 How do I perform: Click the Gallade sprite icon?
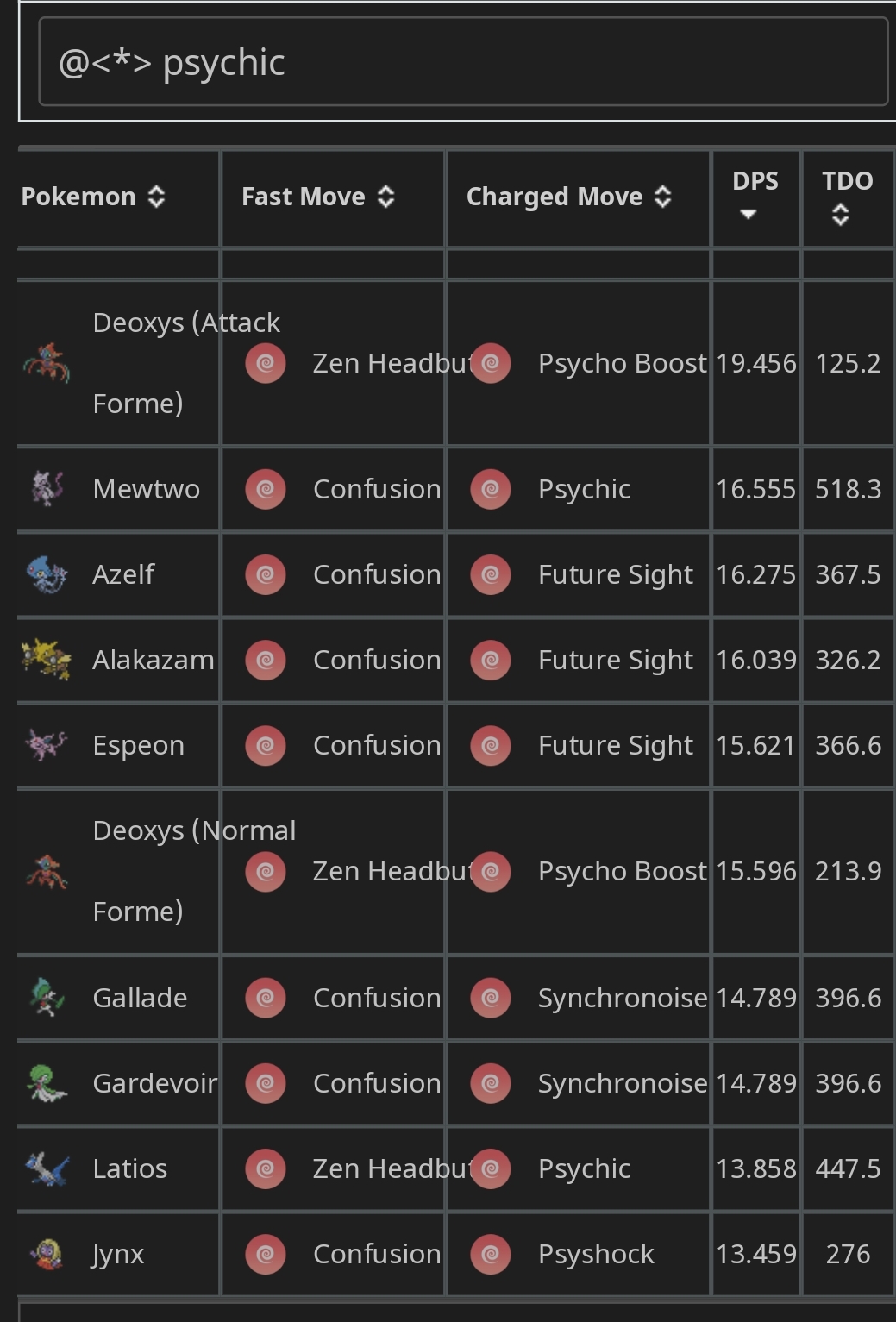point(46,998)
